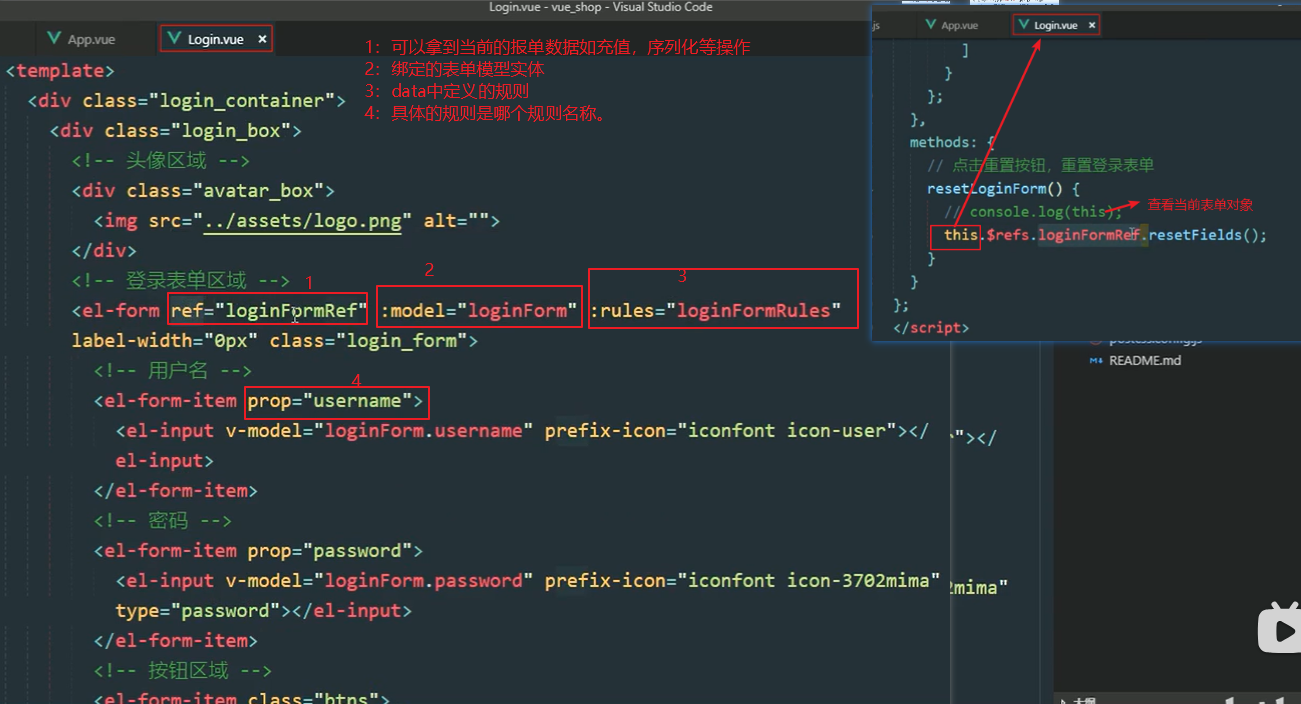Screen dimensions: 1301x704
Task: Click the class="login_form" attribute
Action: coord(368,340)
